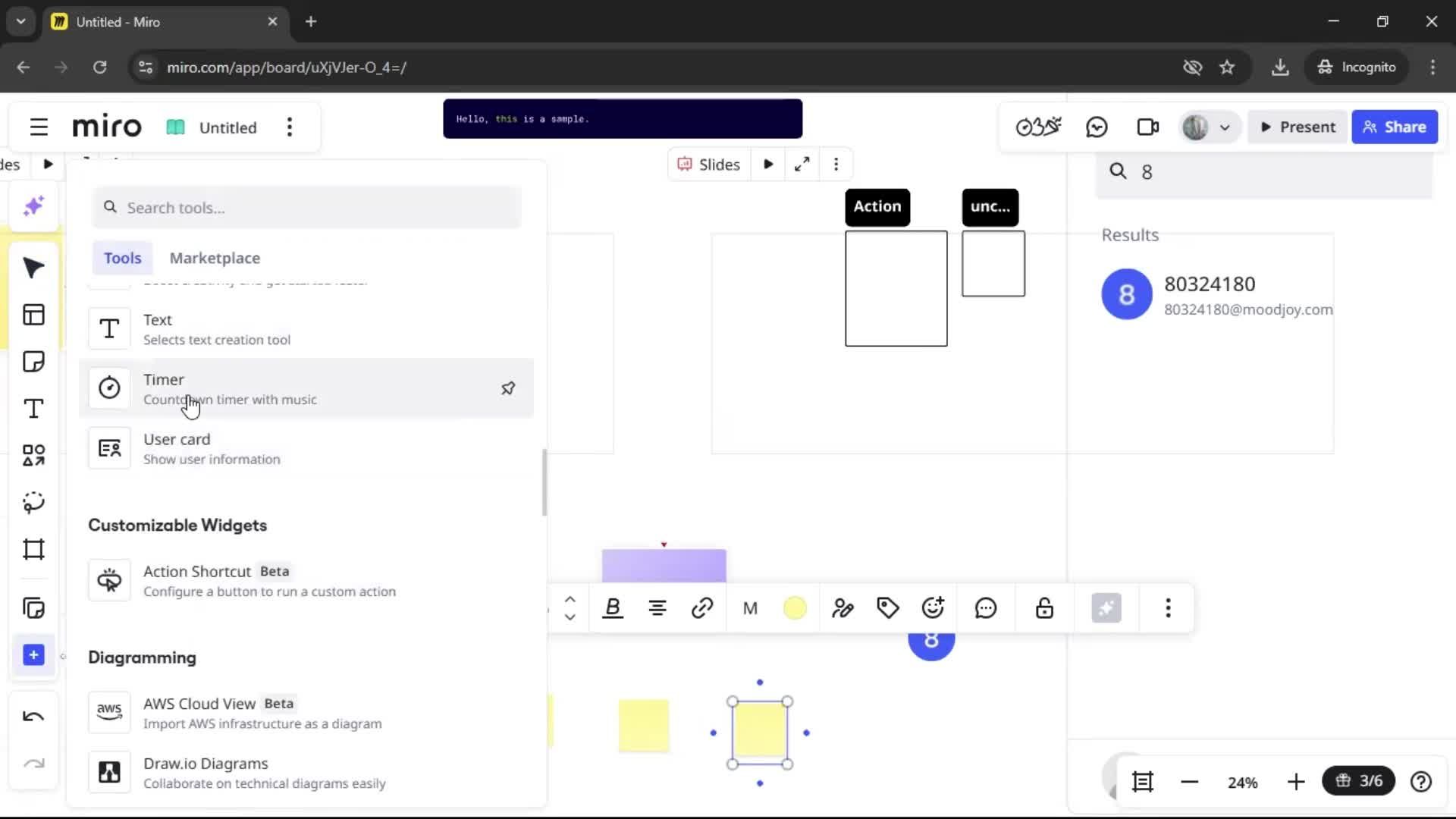
Task: Add a comment to the sticky note
Action: pyautogui.click(x=985, y=608)
